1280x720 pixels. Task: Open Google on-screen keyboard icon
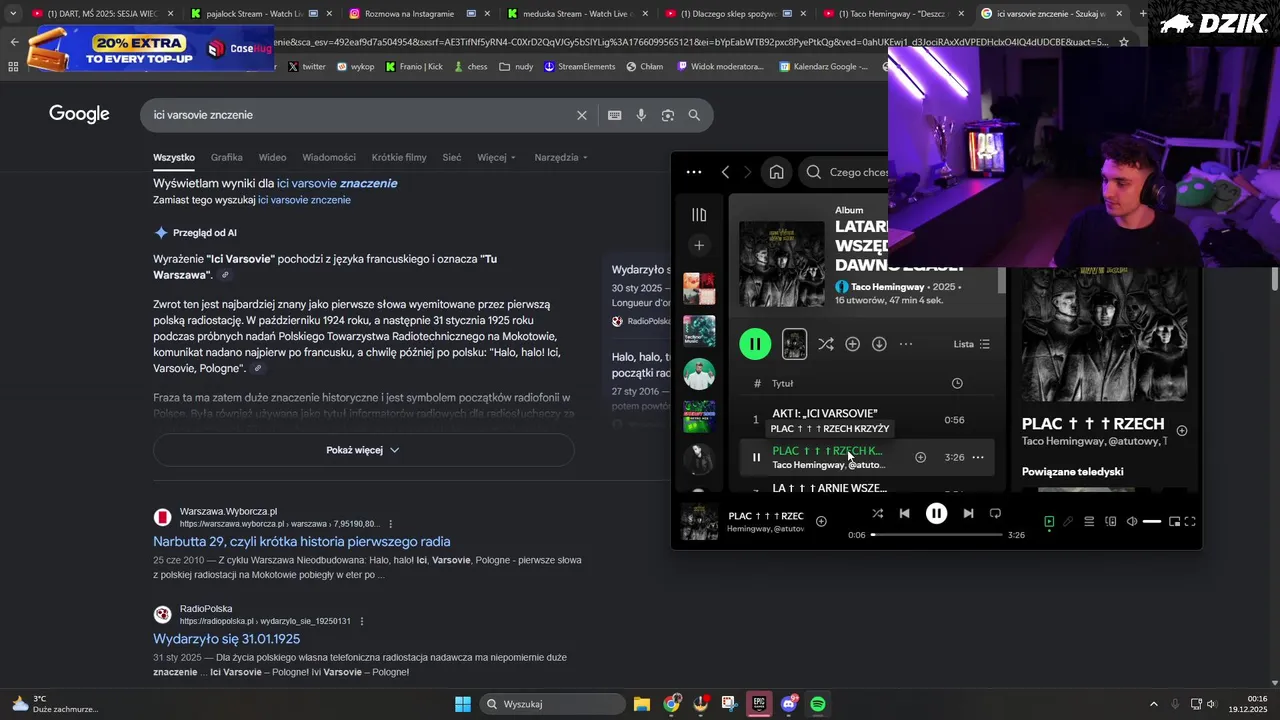615,115
